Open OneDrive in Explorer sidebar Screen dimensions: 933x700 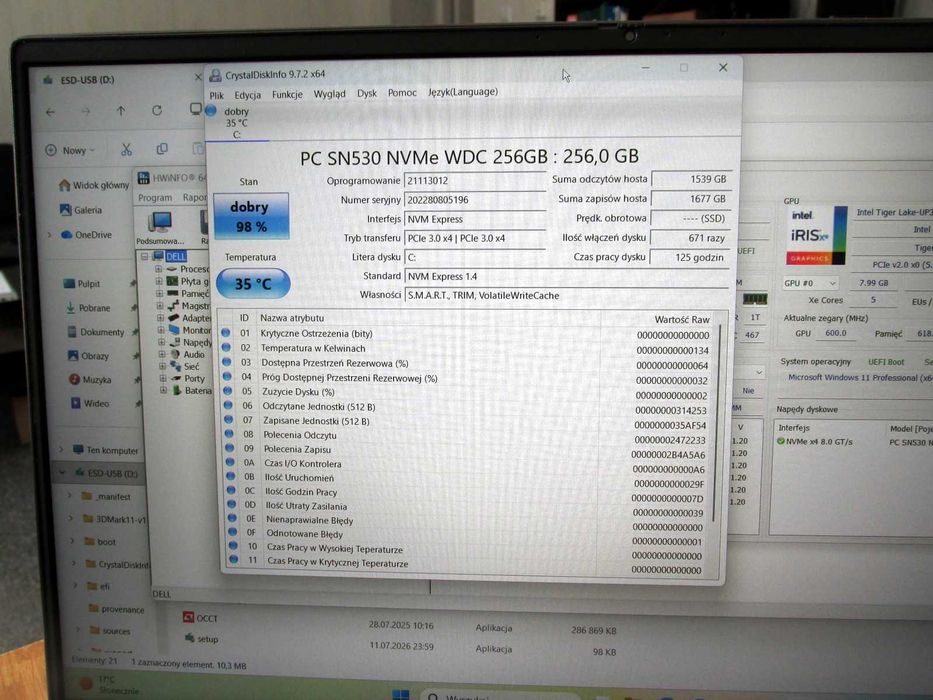[86, 235]
